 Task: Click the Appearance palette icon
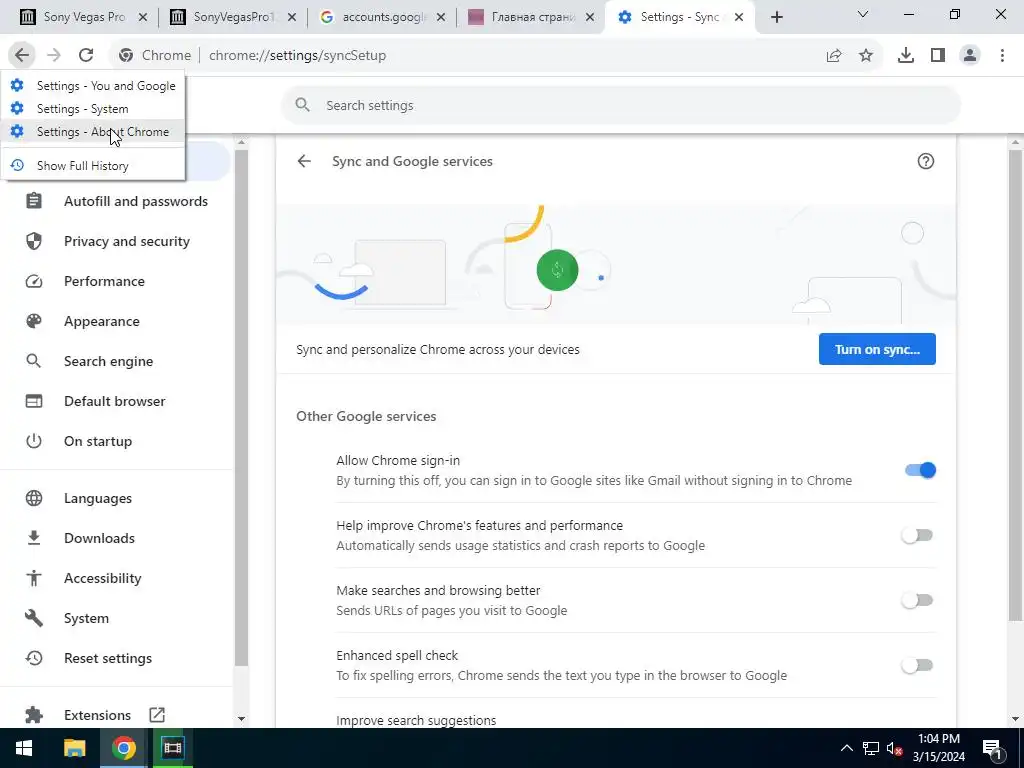34,321
